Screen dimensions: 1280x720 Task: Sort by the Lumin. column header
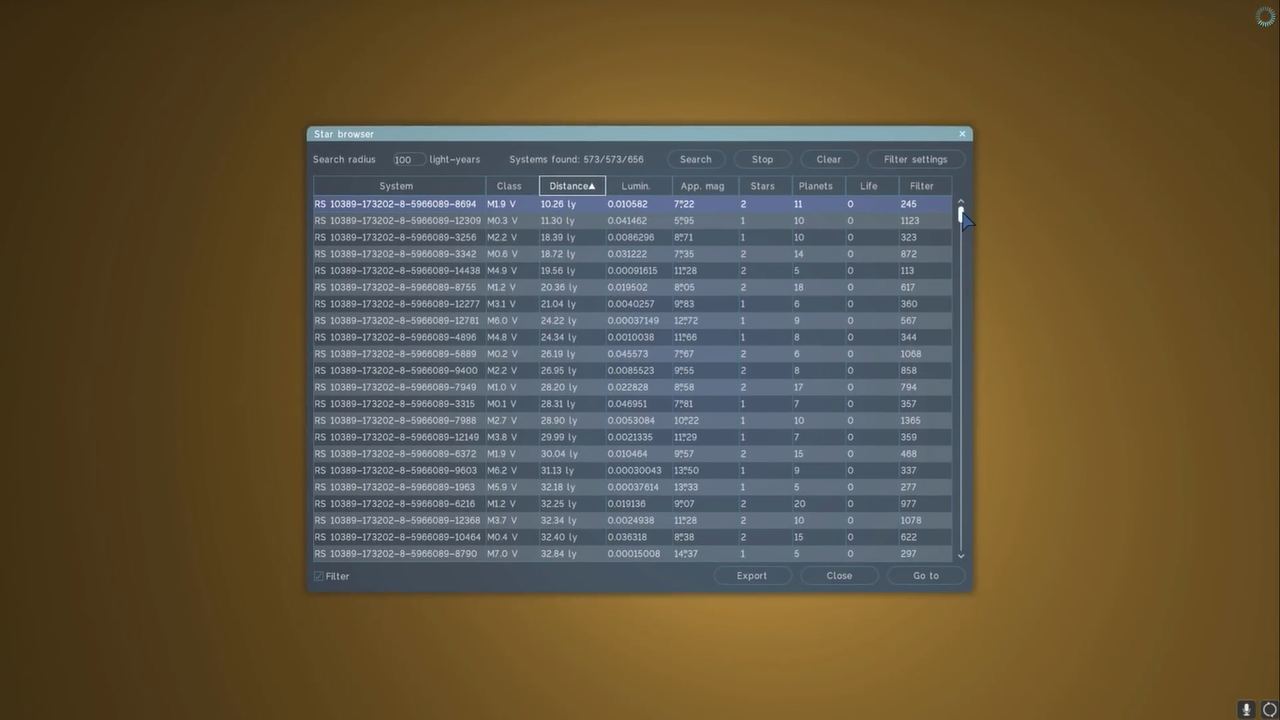(638, 186)
